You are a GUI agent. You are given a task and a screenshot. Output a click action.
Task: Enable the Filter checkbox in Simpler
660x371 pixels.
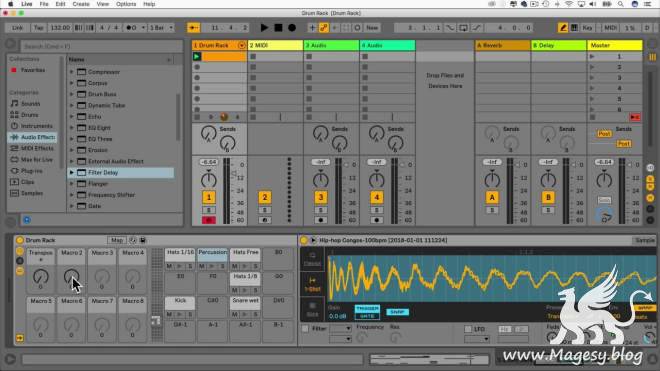point(305,328)
